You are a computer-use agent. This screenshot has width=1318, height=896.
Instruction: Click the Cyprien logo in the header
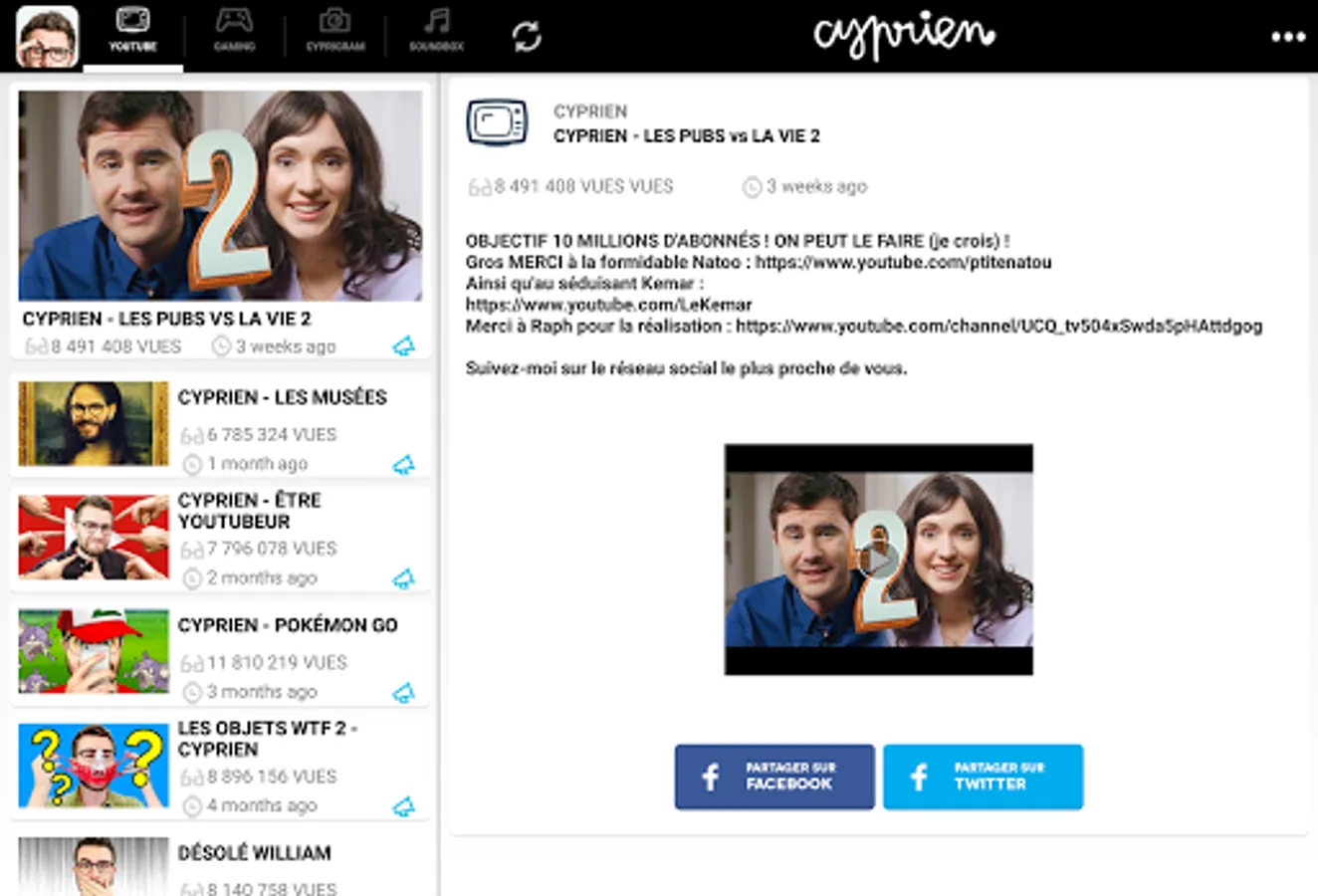[904, 36]
